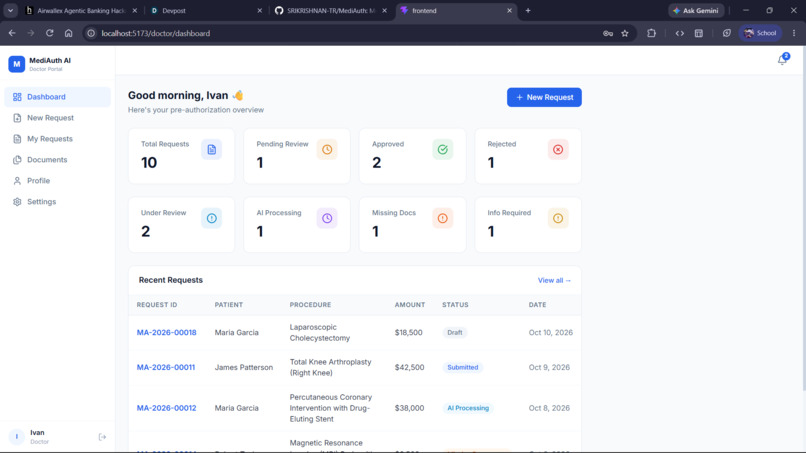Click the Laparoscopic Cholecystectomy procedure cell
The height and width of the screenshot is (453, 806).
320,333
